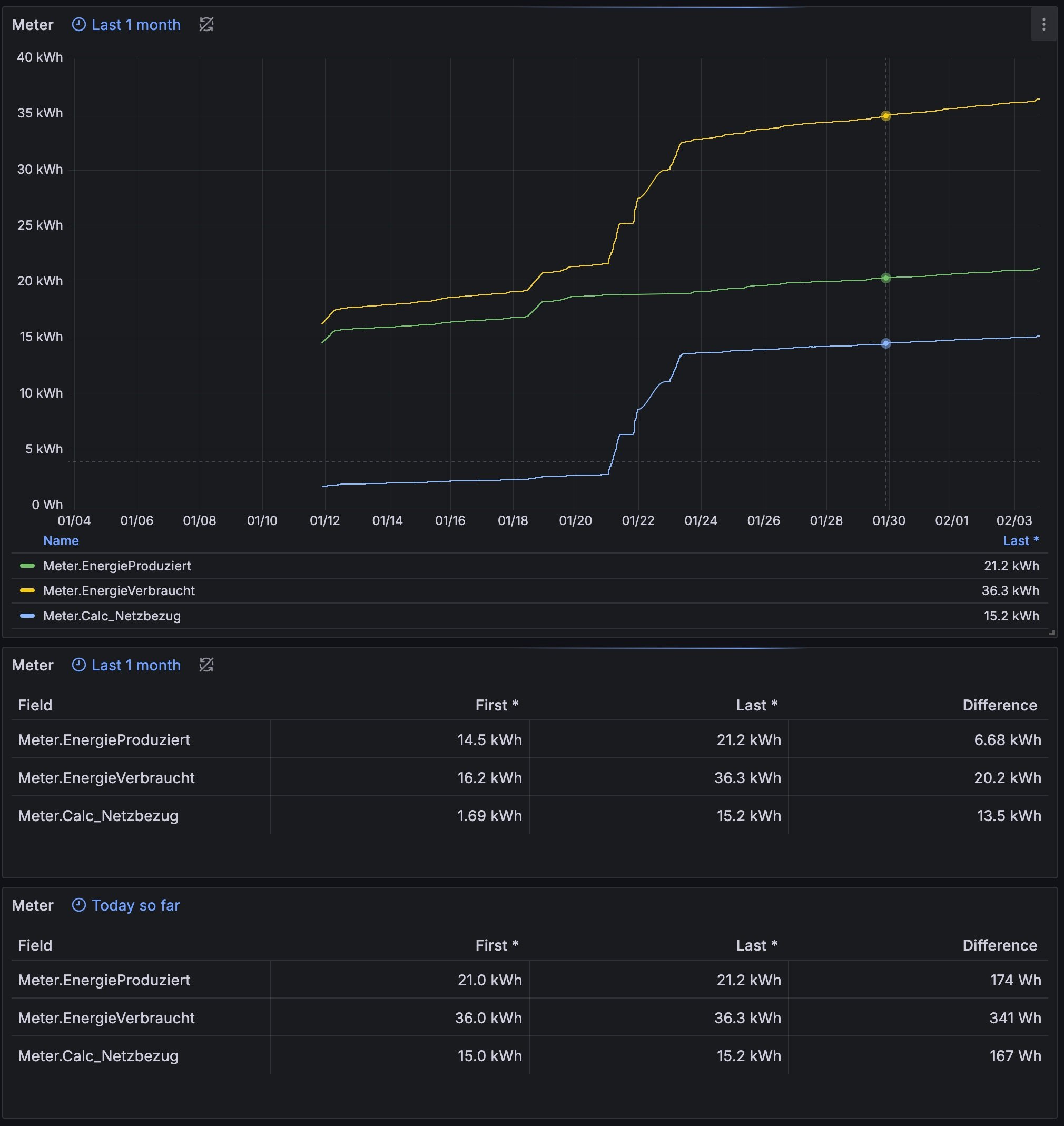This screenshot has height=1126, width=1064.
Task: Open the Today so far panel's Meter title
Action: point(32,905)
